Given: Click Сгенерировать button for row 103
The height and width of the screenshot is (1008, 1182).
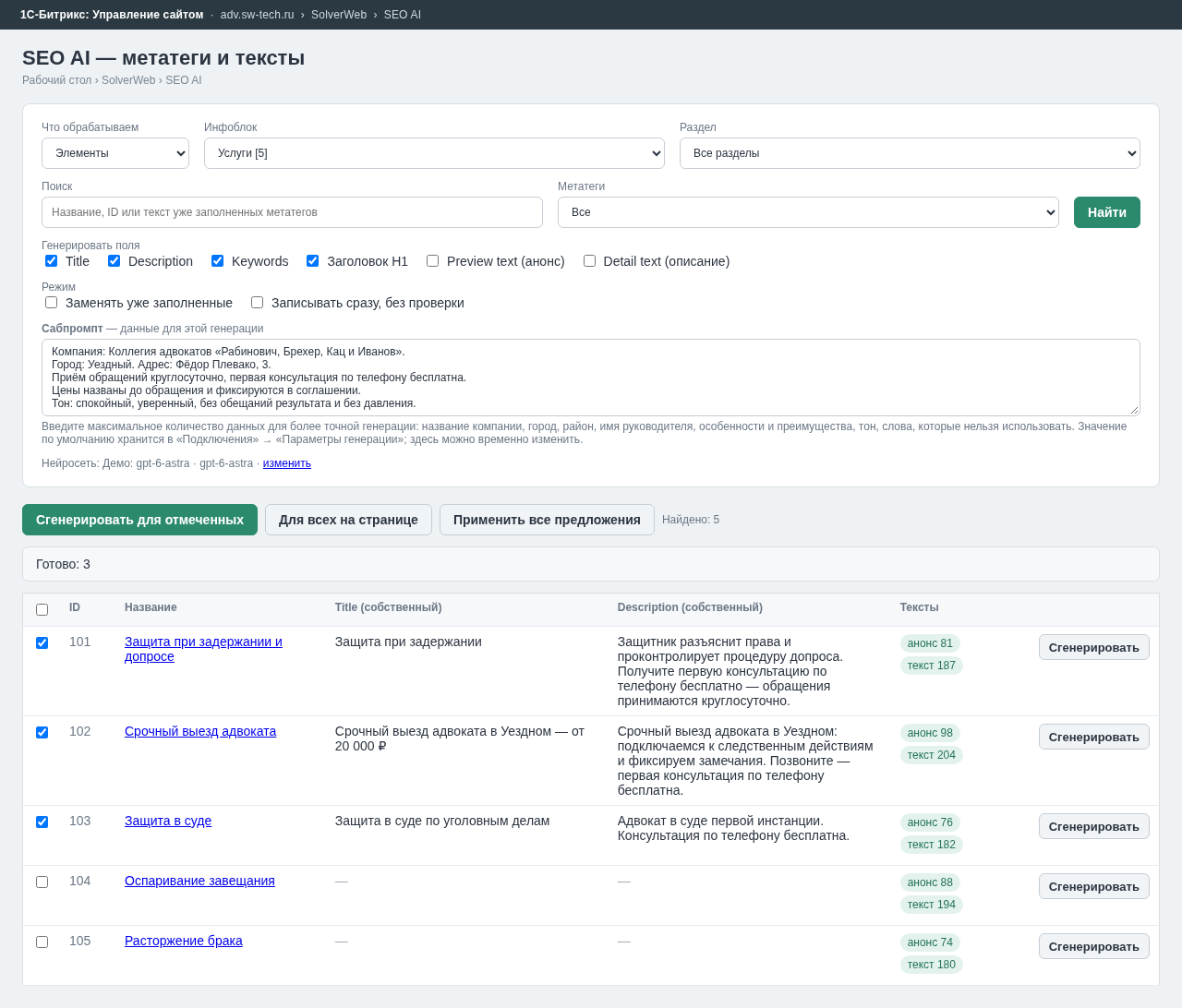Looking at the screenshot, I should [1094, 826].
